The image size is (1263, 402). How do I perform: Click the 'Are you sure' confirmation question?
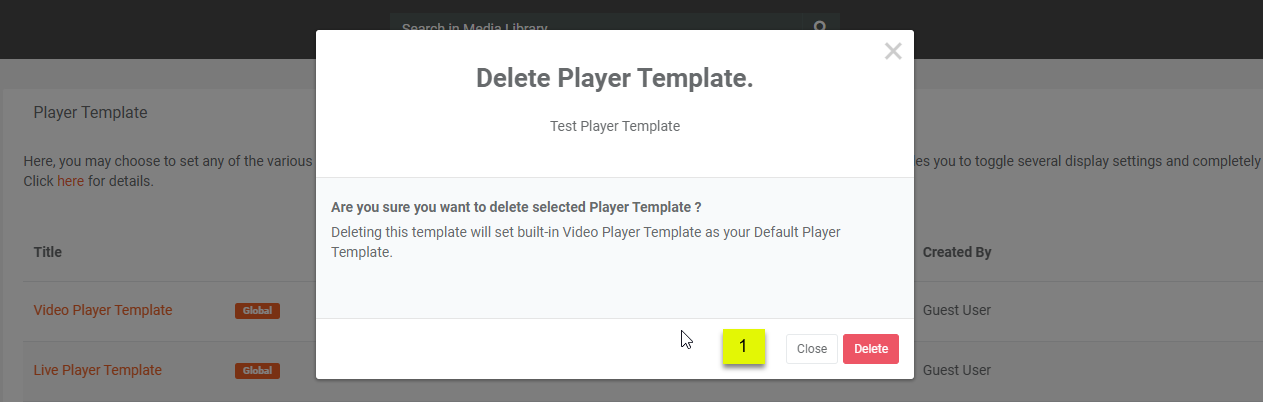click(516, 207)
